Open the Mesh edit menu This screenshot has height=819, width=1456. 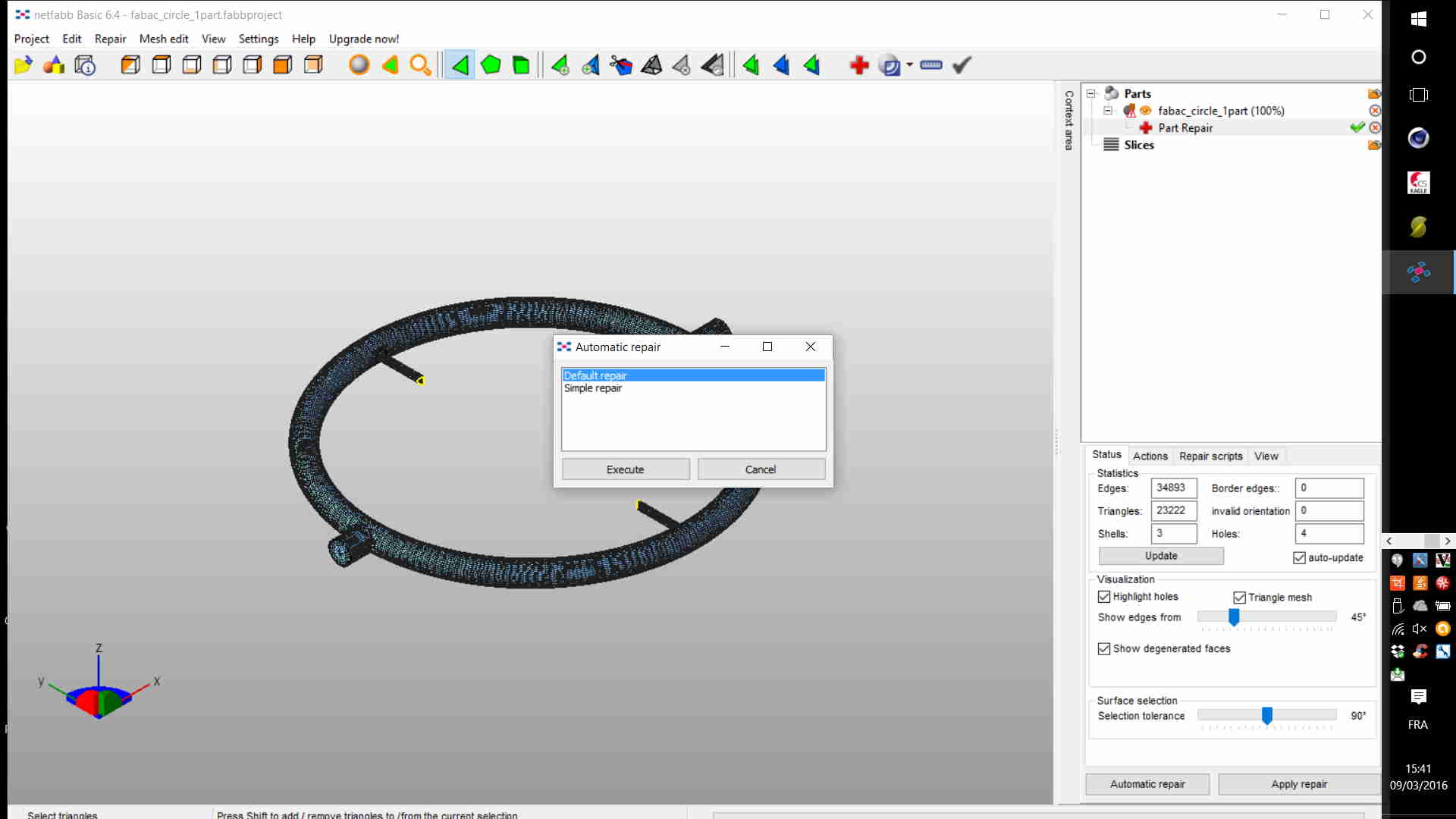click(163, 39)
